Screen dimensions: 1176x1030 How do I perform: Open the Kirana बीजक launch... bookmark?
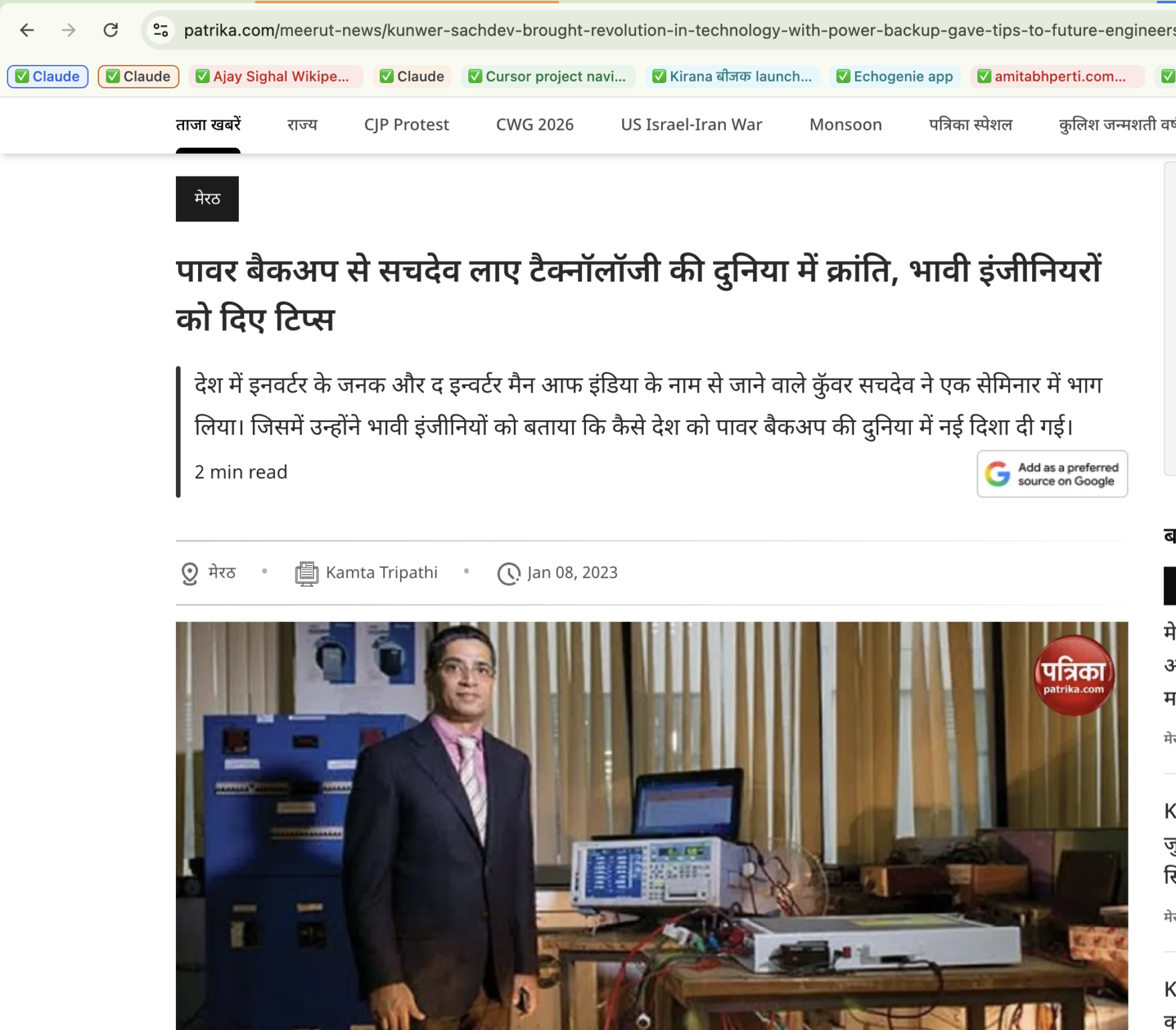click(x=733, y=76)
